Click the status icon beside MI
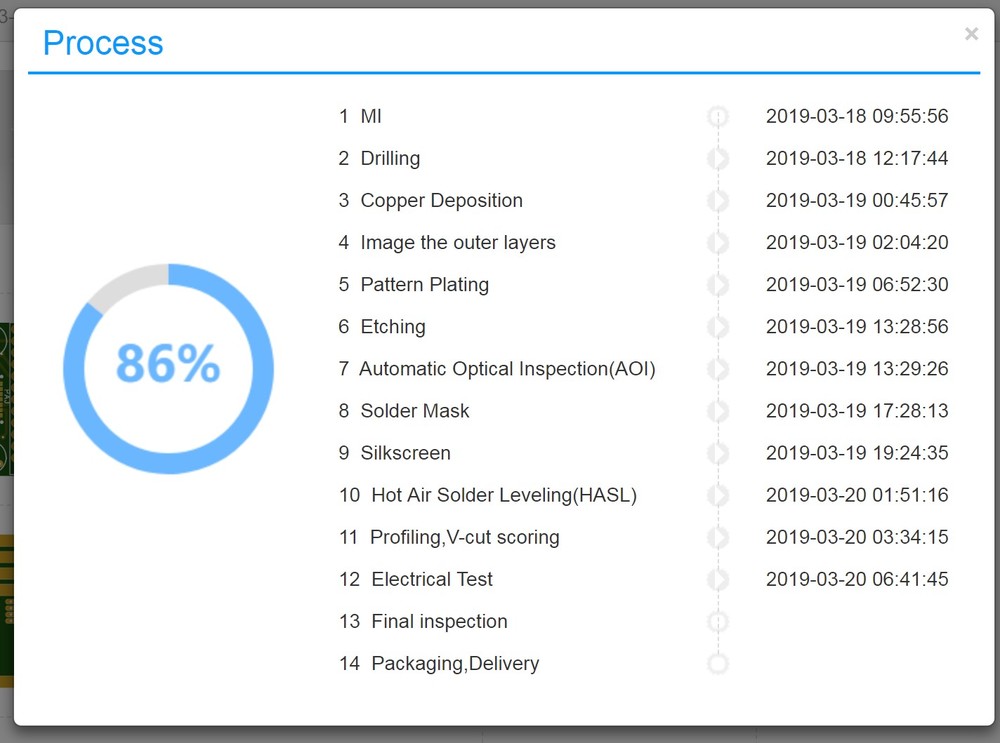Screen dimensions: 1000x743 click(x=717, y=117)
